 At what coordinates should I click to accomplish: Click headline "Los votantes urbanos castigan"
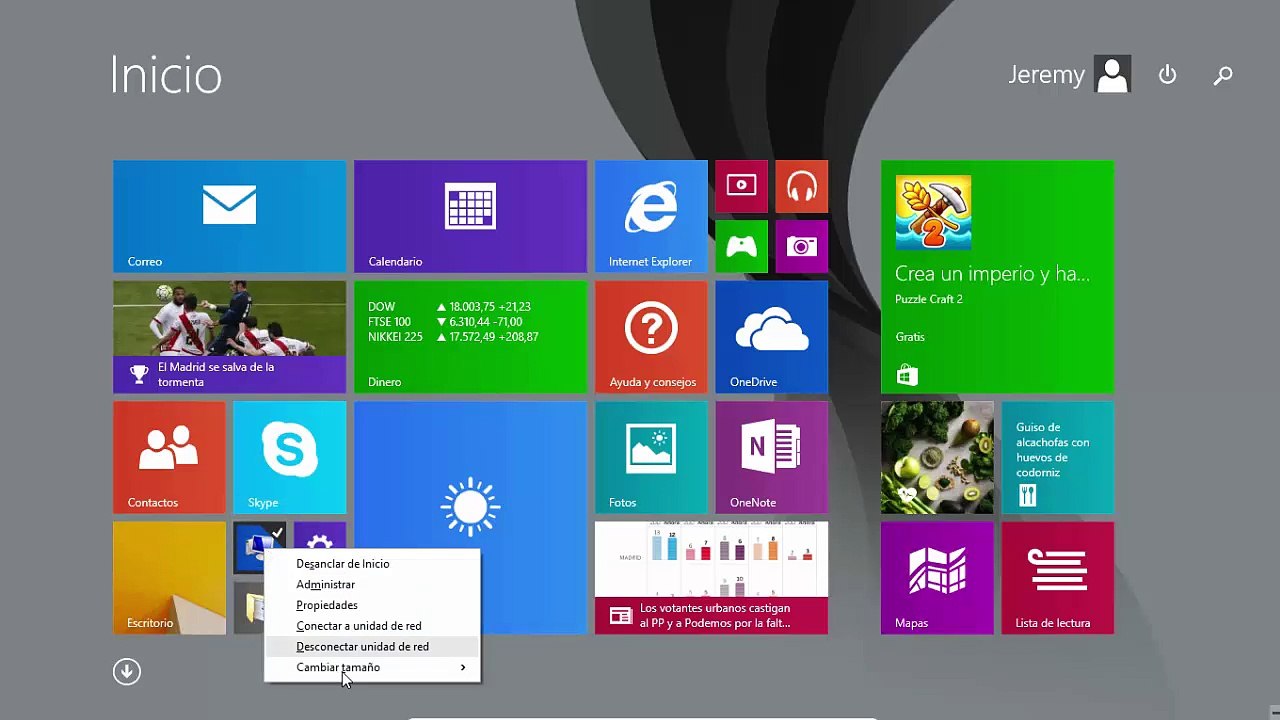pyautogui.click(x=715, y=615)
